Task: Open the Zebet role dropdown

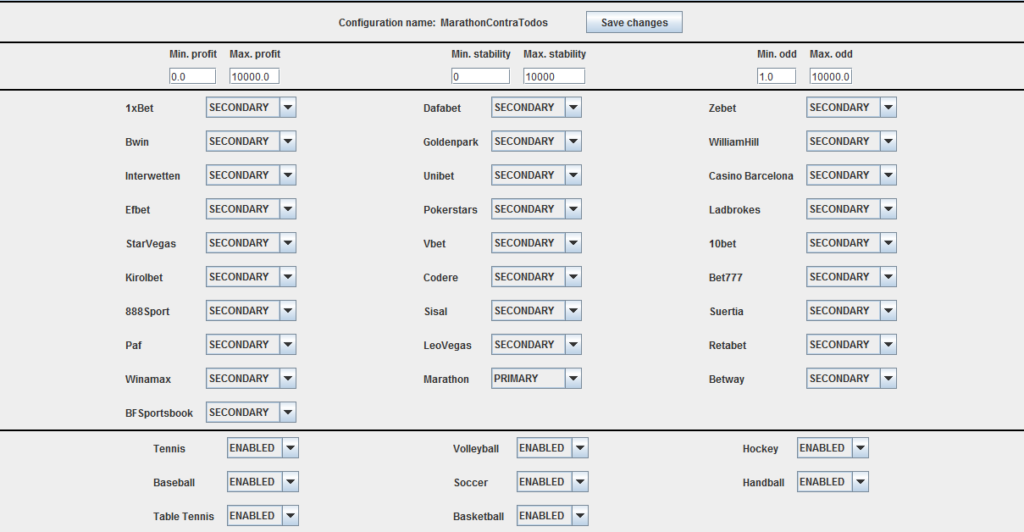Action: click(x=852, y=108)
